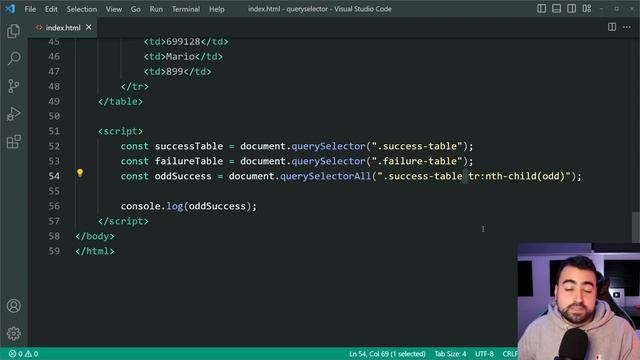This screenshot has width=640, height=360.
Task: Open the editor More Actions ellipsis
Action: pos(627,27)
